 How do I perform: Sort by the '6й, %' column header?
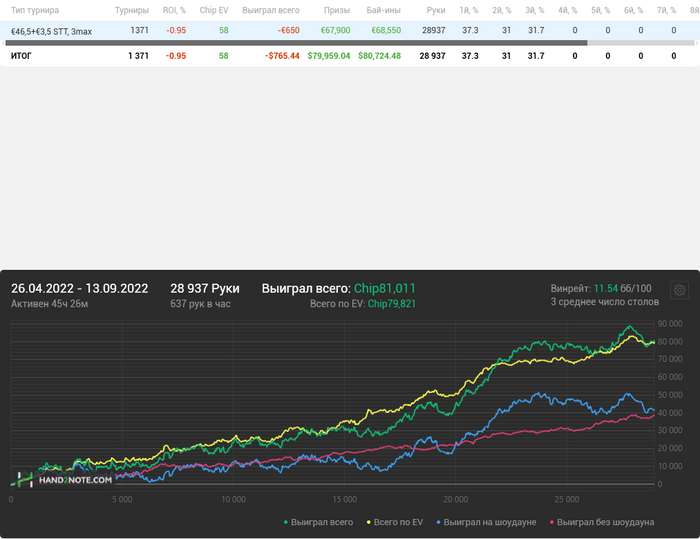[x=633, y=10]
